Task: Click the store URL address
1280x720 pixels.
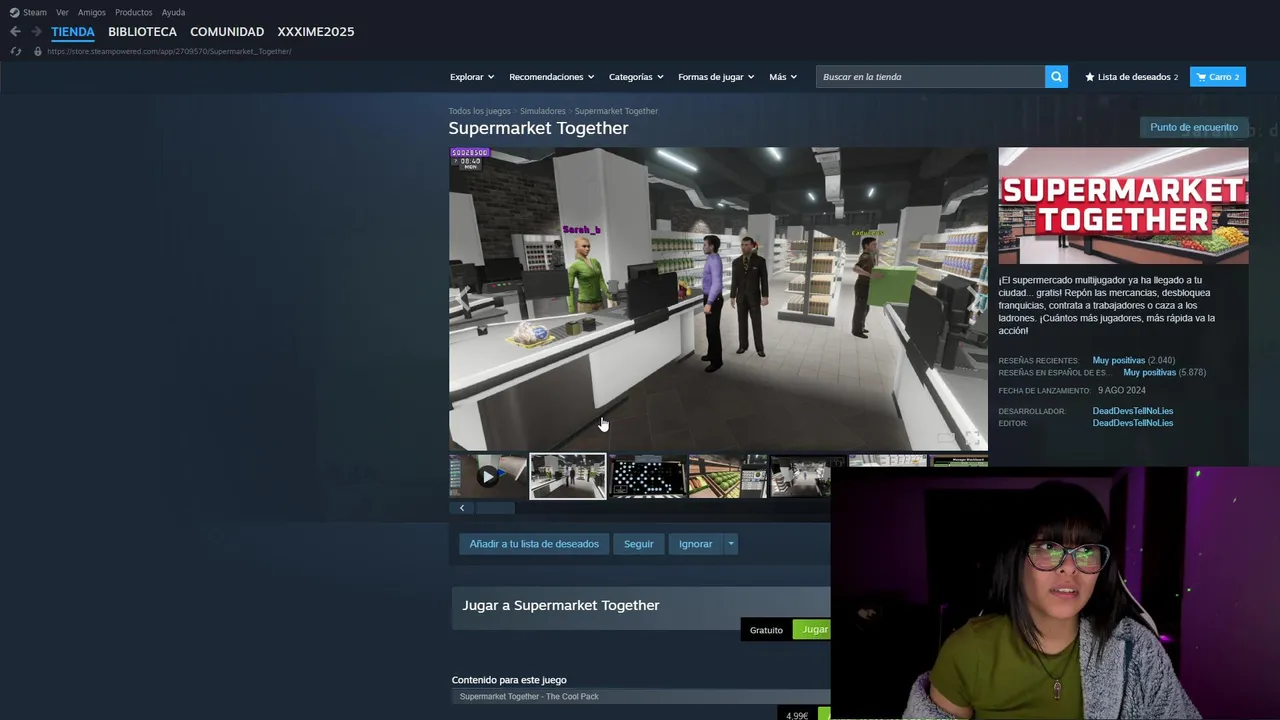Action: pos(169,51)
